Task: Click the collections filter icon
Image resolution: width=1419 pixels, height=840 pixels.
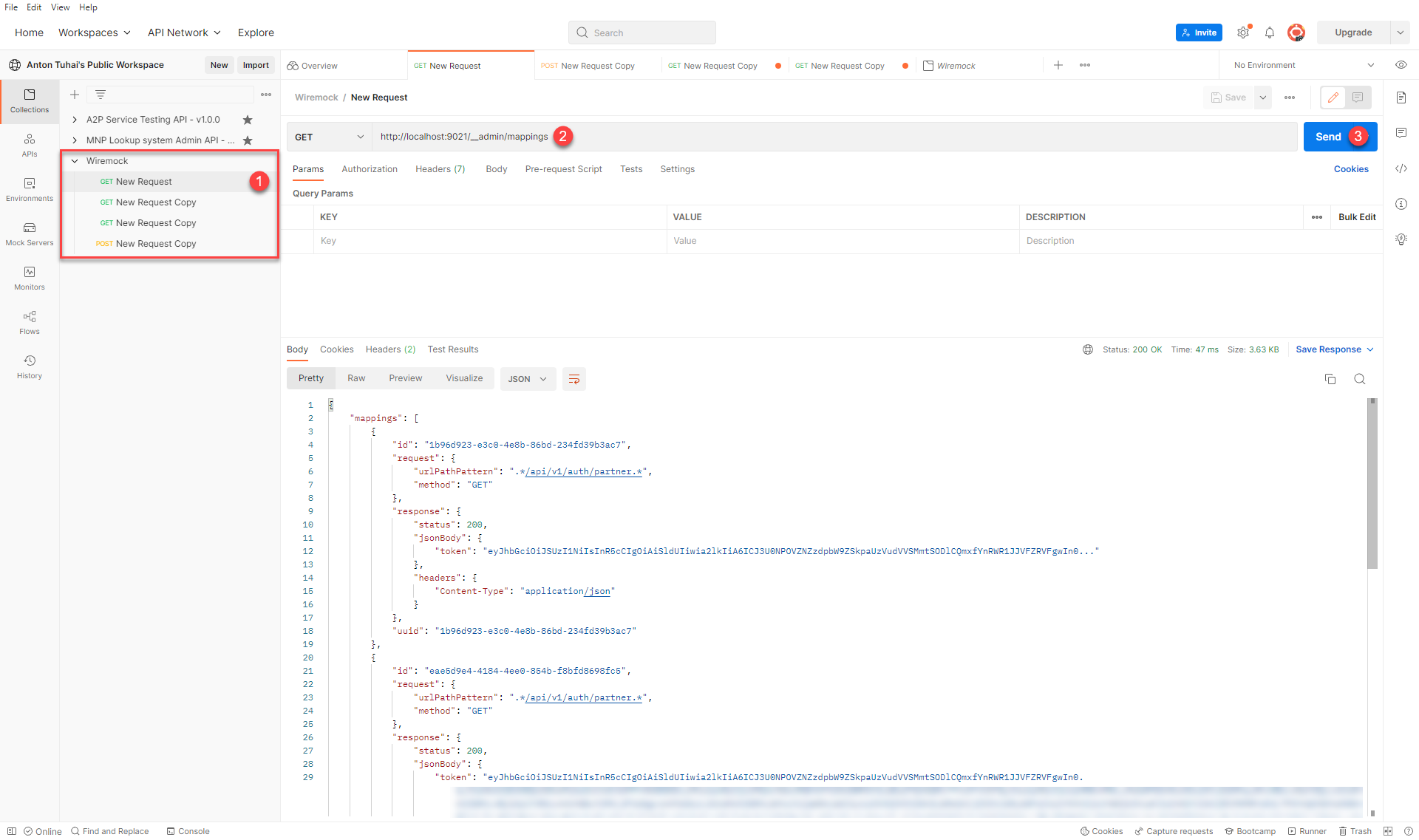Action: point(101,95)
